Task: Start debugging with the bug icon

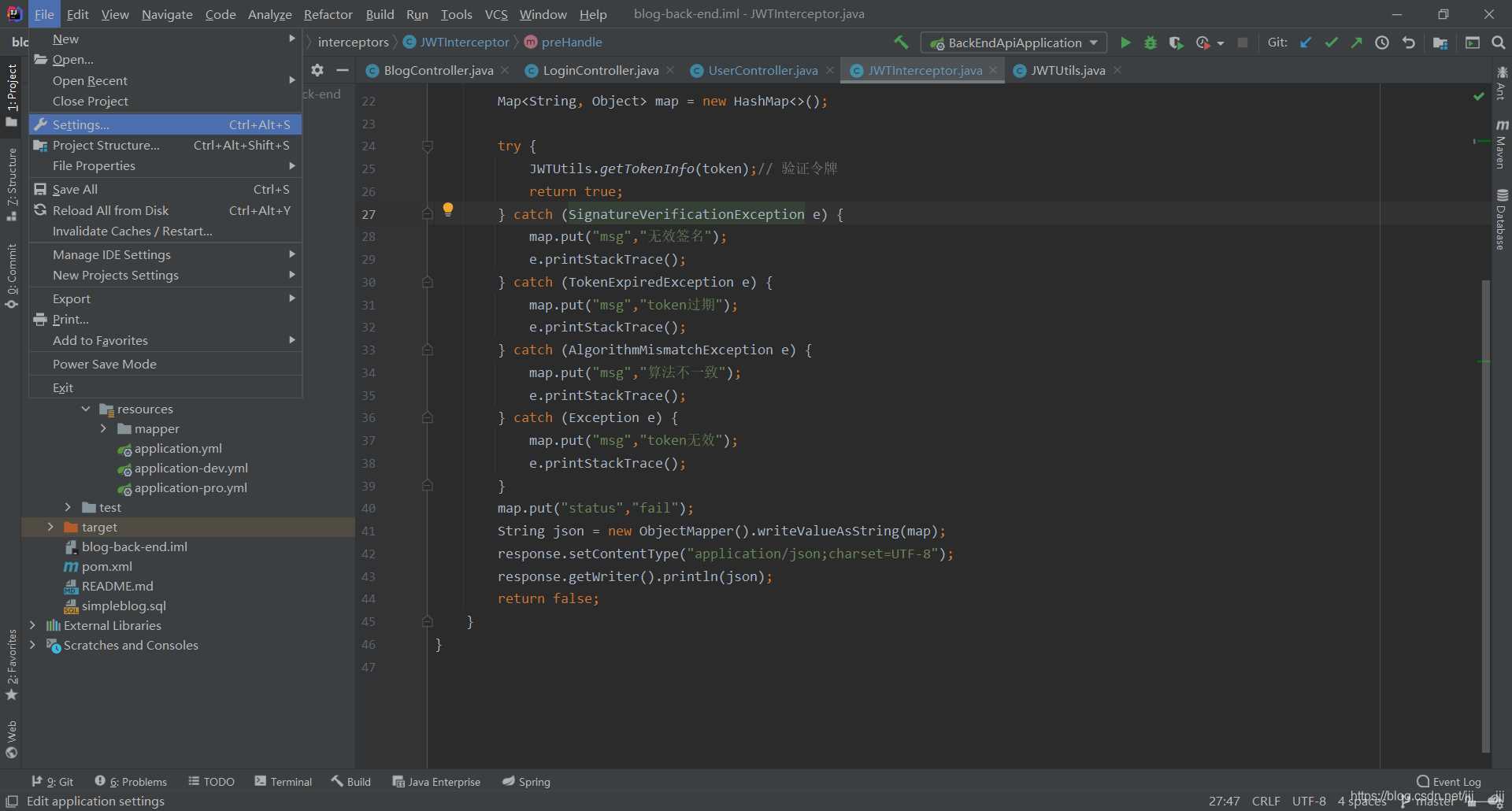Action: click(x=1151, y=43)
